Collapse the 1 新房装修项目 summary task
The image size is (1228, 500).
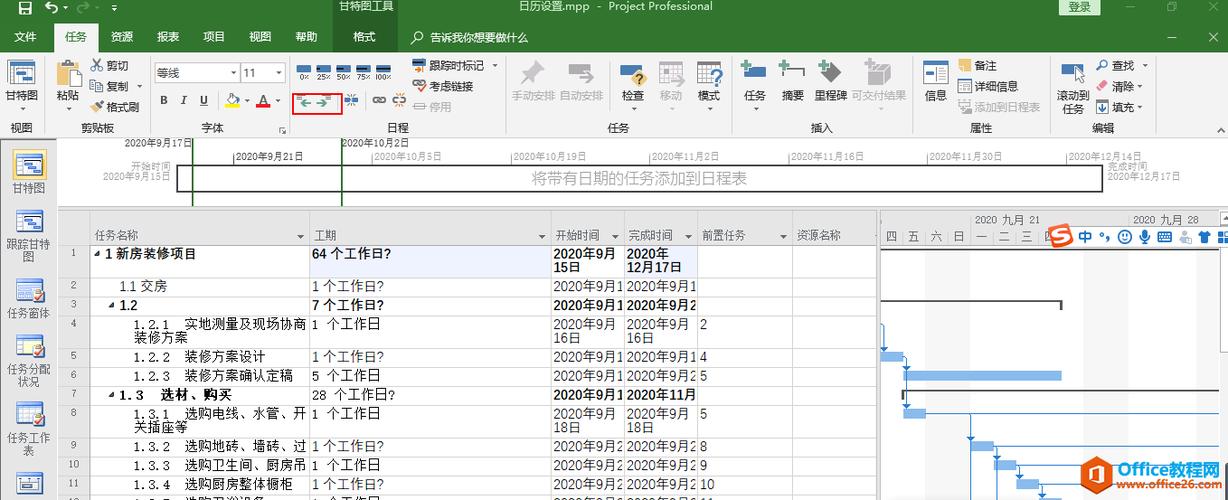point(98,254)
